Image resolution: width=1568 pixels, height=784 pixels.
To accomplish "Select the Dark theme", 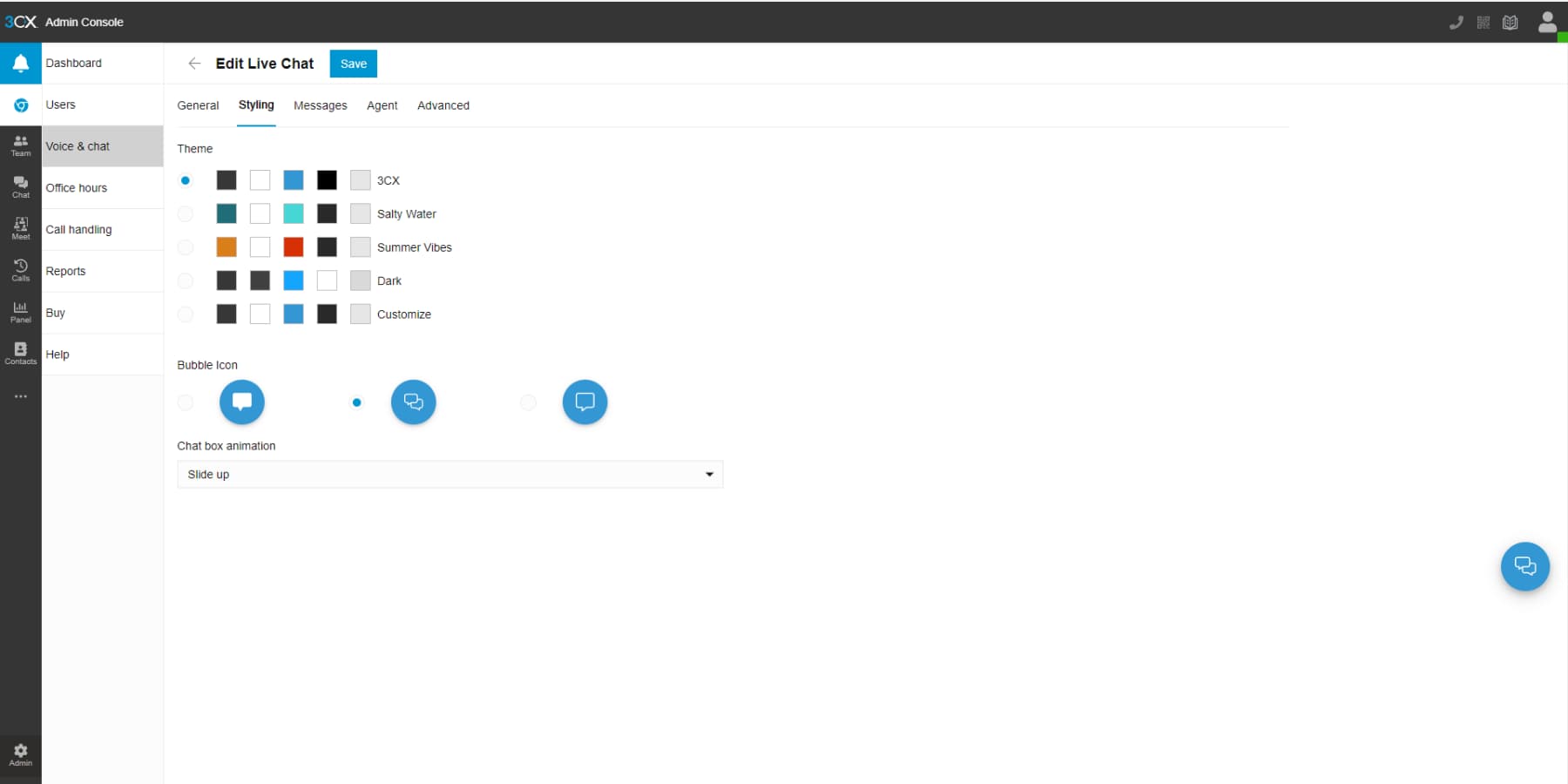I will 186,280.
